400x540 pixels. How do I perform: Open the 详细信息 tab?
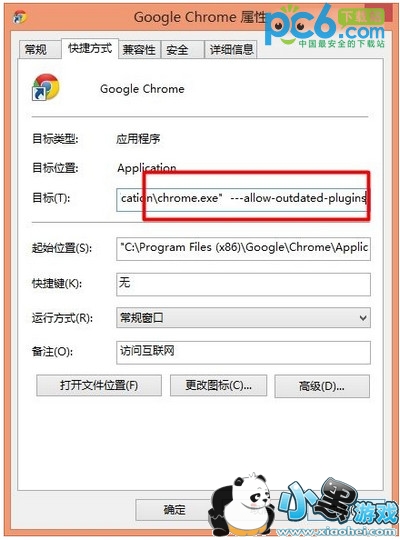(x=231, y=50)
